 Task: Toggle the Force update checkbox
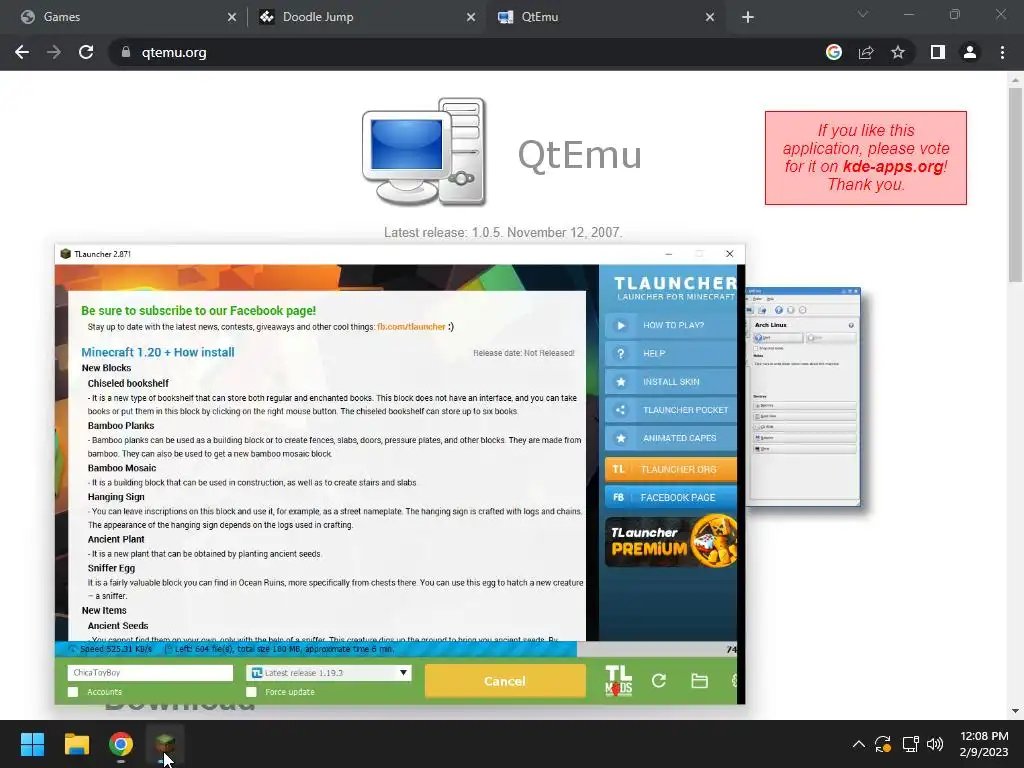(251, 692)
